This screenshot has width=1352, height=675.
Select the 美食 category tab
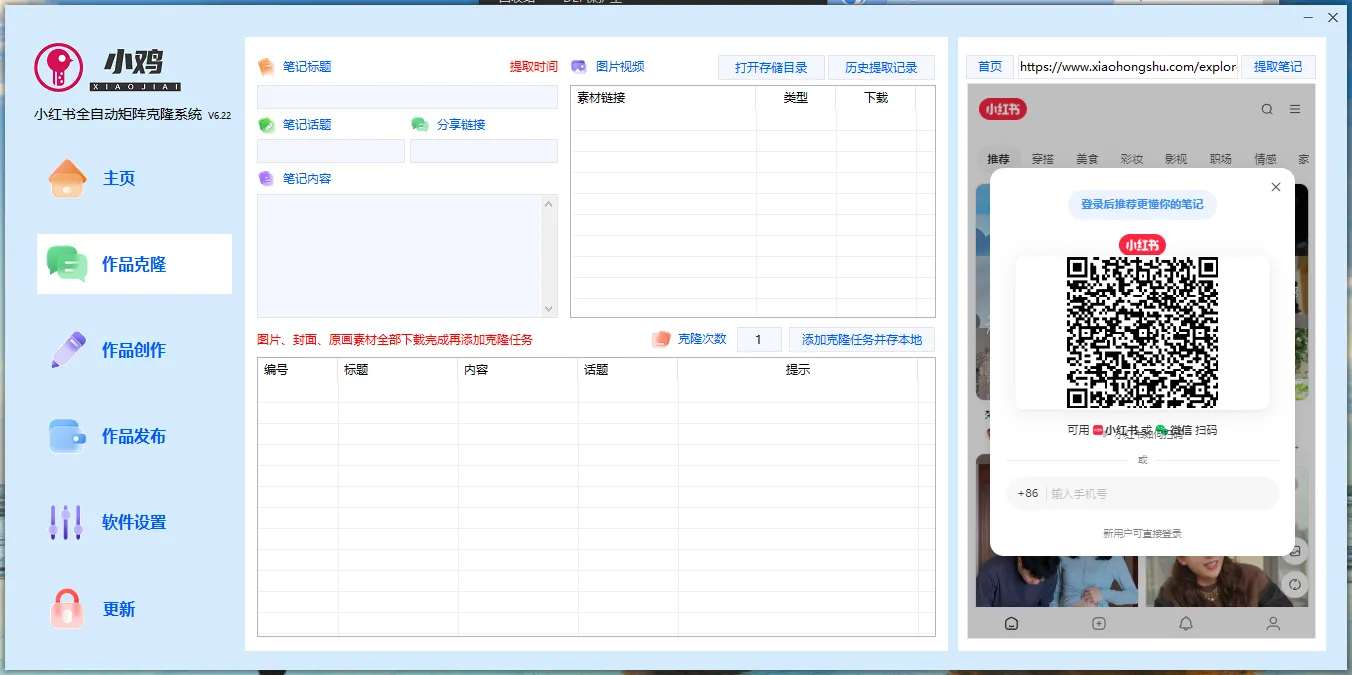1087,159
